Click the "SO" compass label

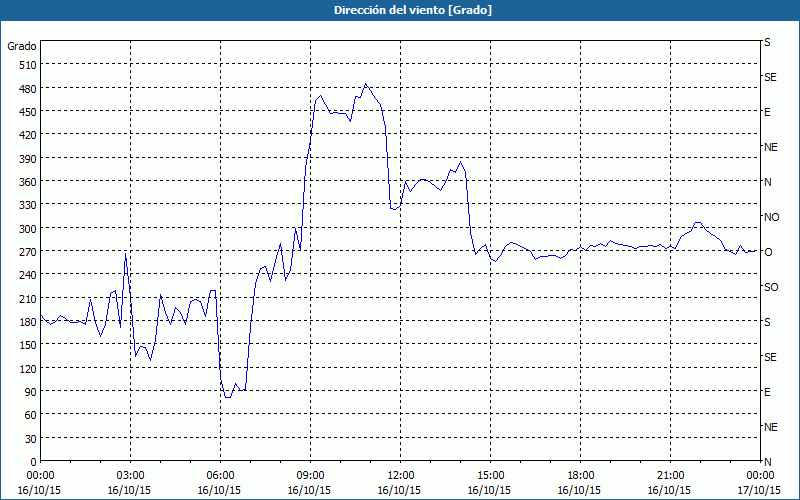click(x=771, y=287)
